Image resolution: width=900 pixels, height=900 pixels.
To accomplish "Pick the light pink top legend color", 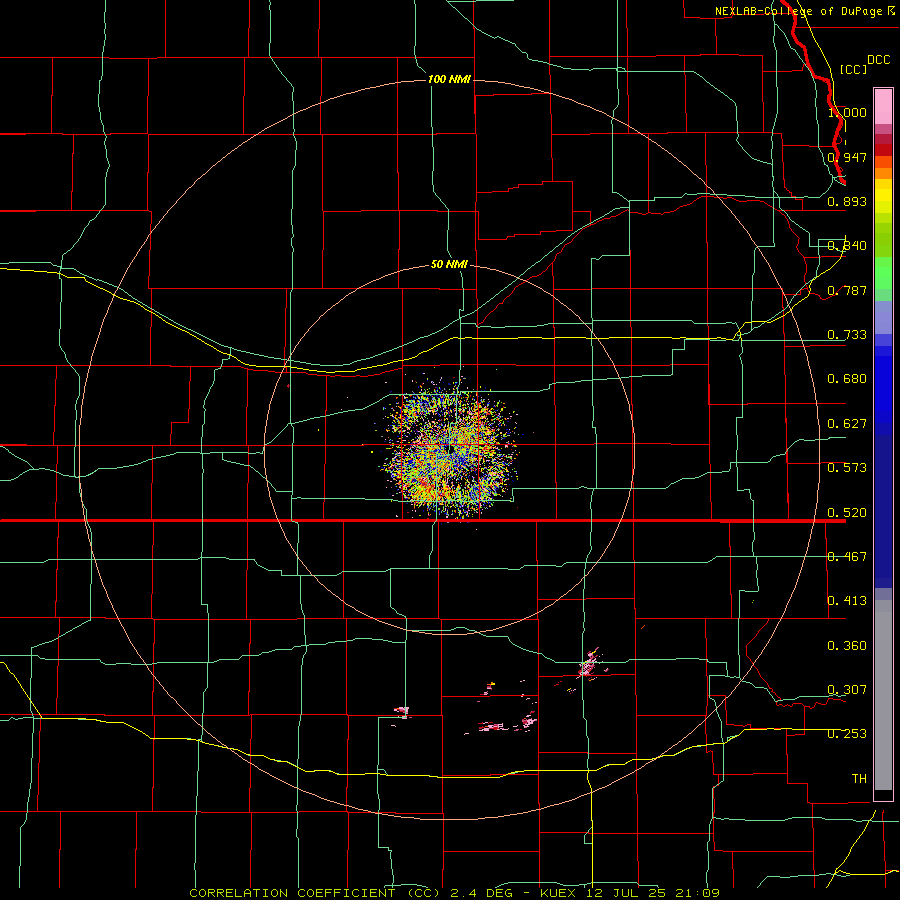I will [883, 106].
